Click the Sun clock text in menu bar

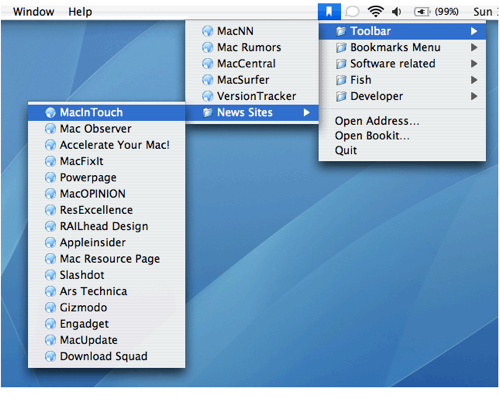[483, 12]
